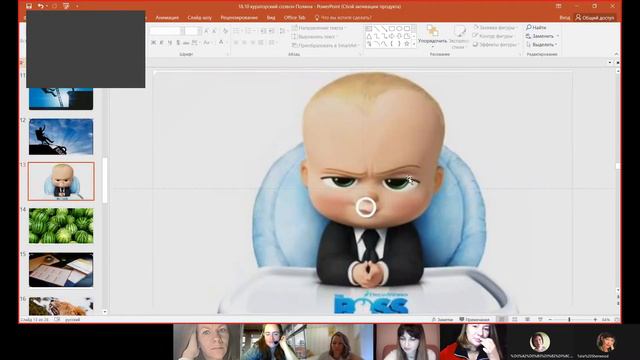This screenshot has width=640, height=360.
Task: Open the Вид ribbon tab
Action: (x=271, y=18)
